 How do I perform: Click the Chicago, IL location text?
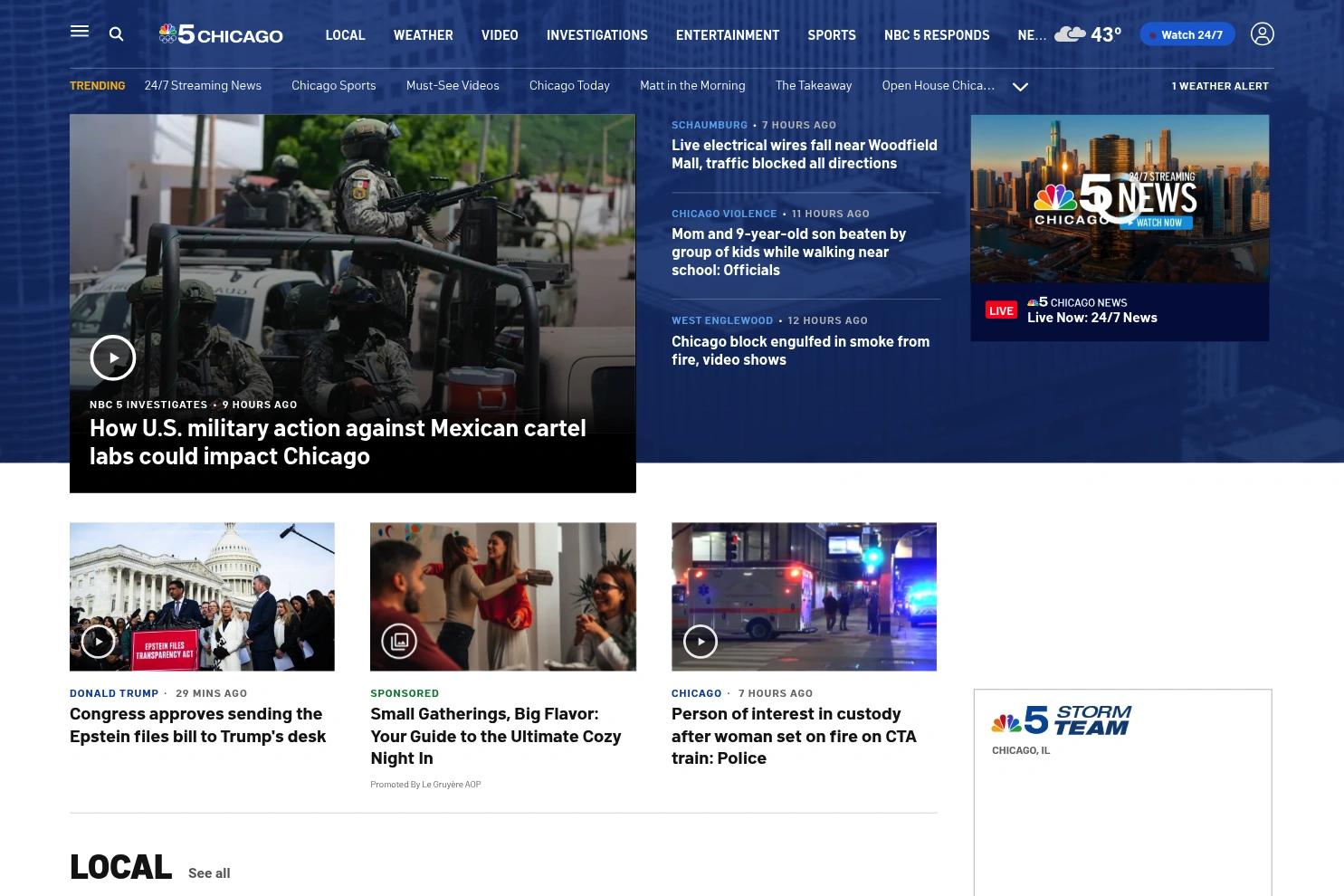tap(1021, 750)
